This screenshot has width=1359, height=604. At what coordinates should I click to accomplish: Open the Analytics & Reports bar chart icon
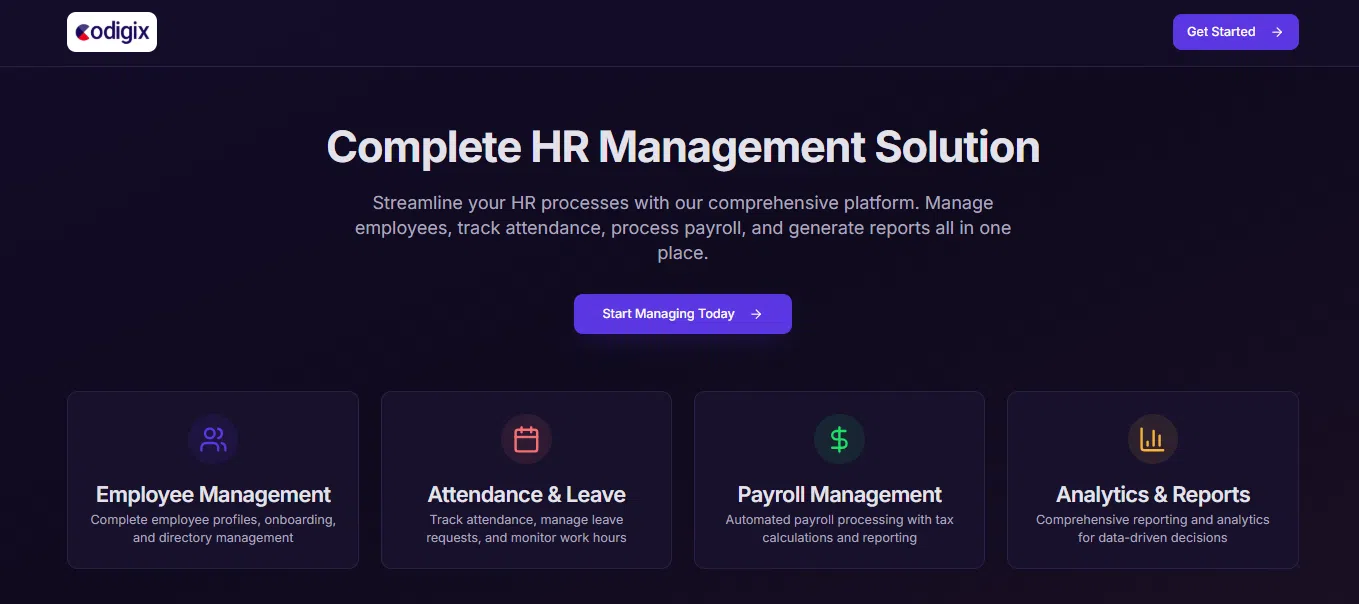click(x=1152, y=438)
